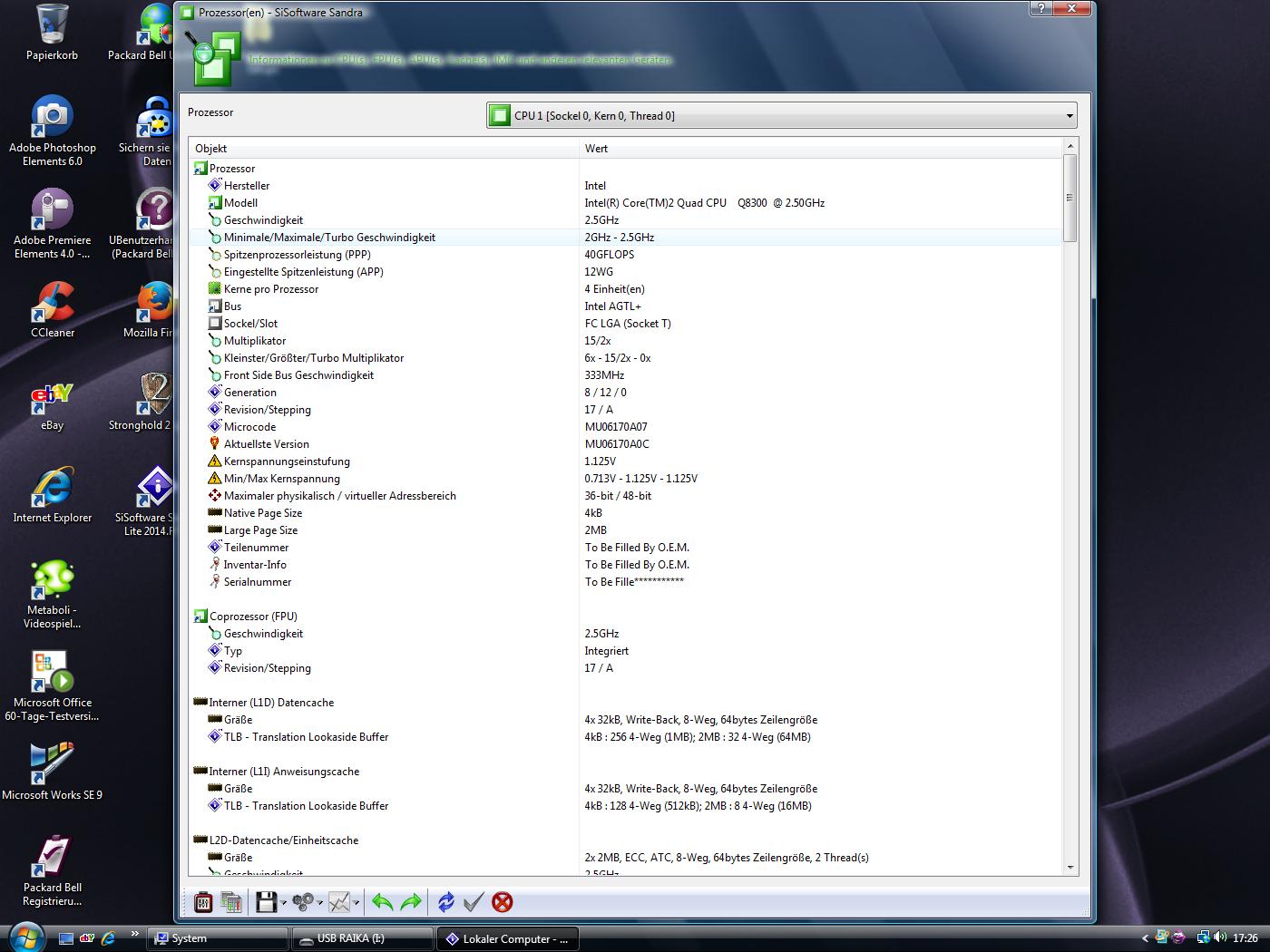Click the Internet Explorer desktop icon
Image resolution: width=1270 pixels, height=952 pixels.
point(52,495)
